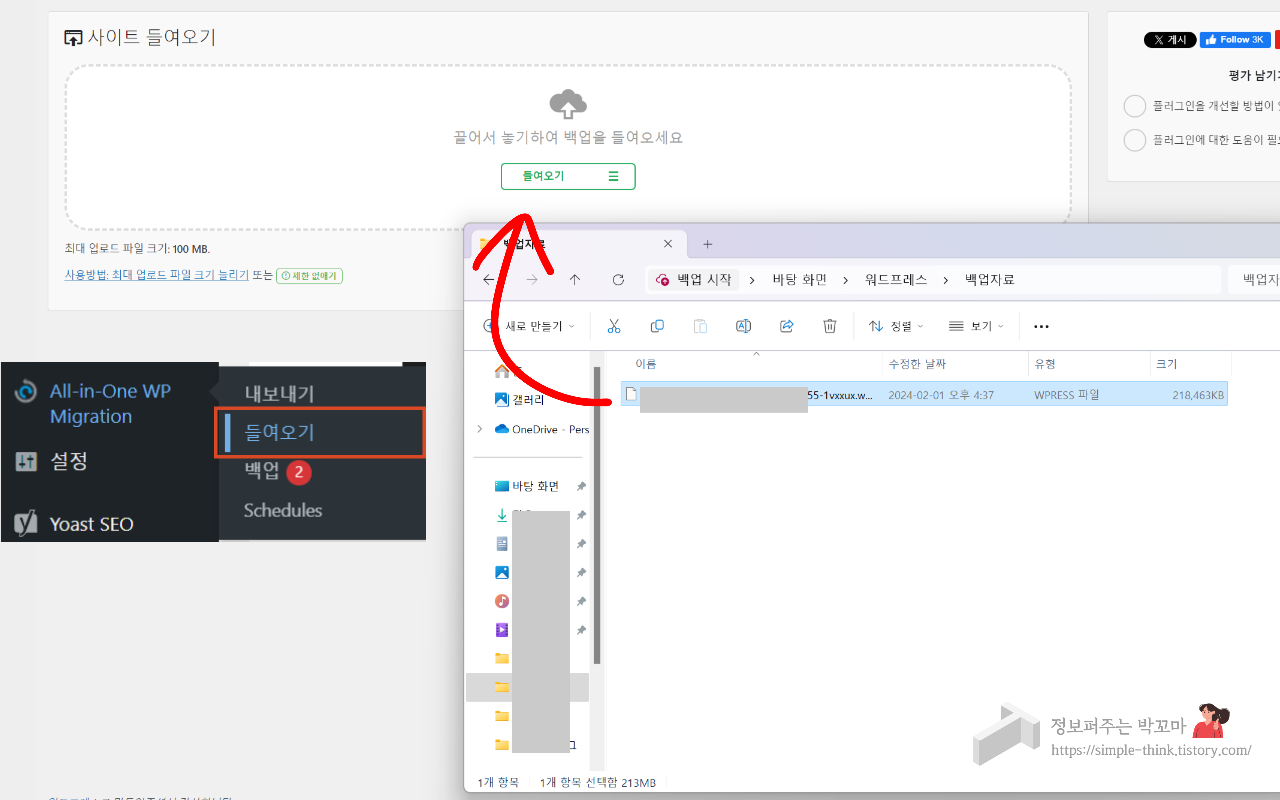This screenshot has height=800, width=1280.
Task: Open the 보기 view dropdown
Action: click(976, 326)
